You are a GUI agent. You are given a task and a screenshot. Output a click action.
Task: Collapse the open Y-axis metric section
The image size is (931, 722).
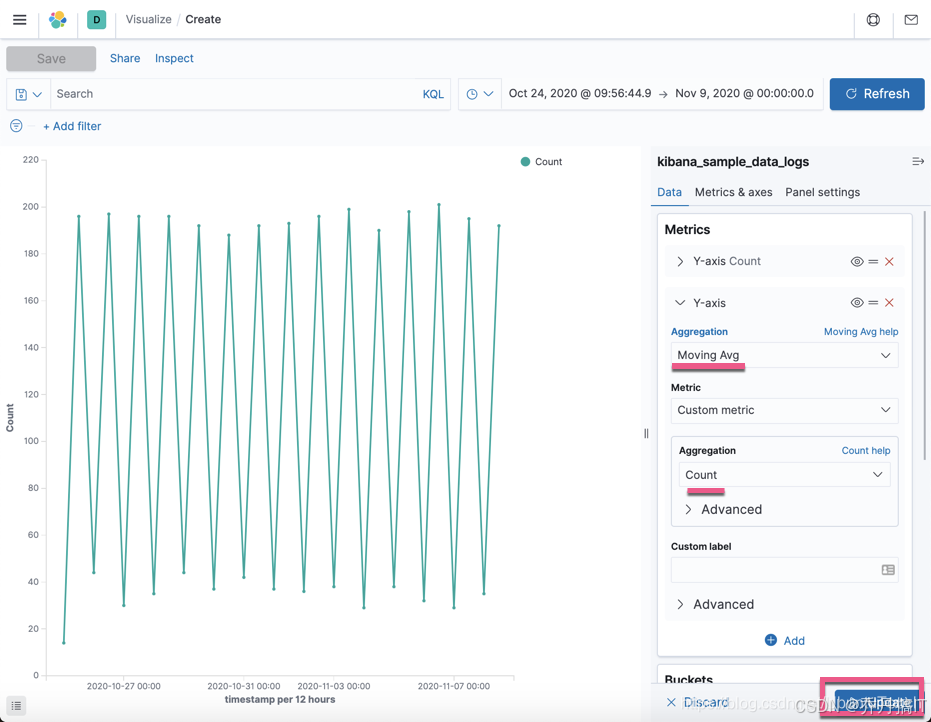click(x=680, y=303)
